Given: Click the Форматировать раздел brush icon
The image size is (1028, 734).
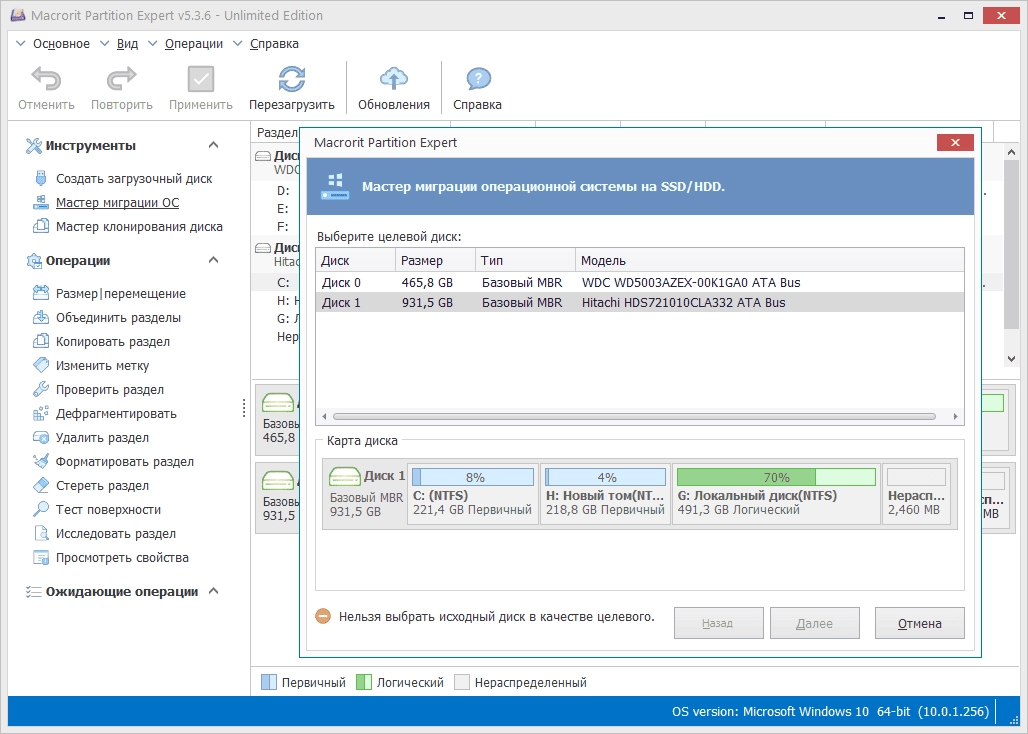Looking at the screenshot, I should coord(41,461).
